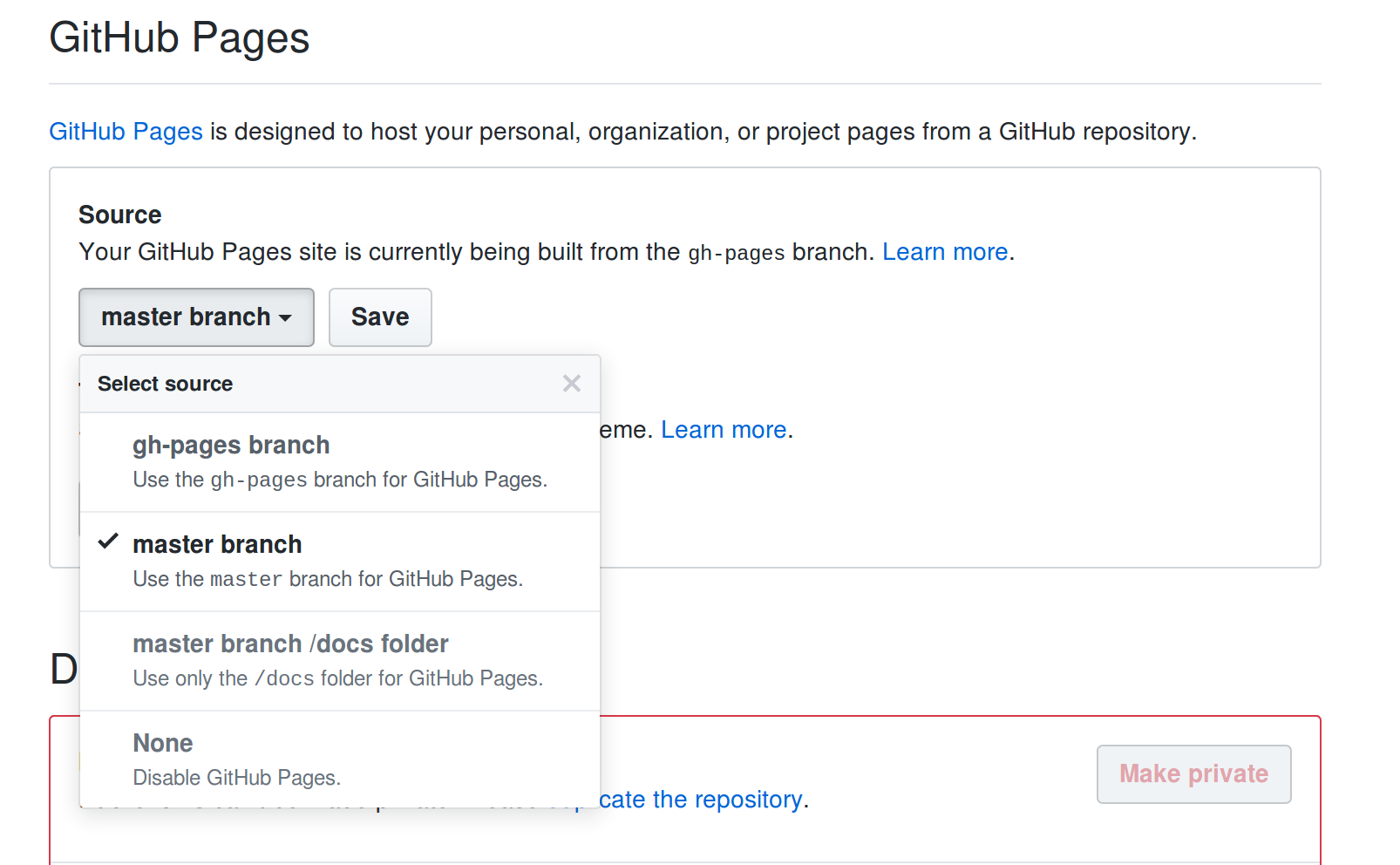Click 'Use the master branch for GitHub Pages.' text
1400x865 pixels.
coord(328,579)
